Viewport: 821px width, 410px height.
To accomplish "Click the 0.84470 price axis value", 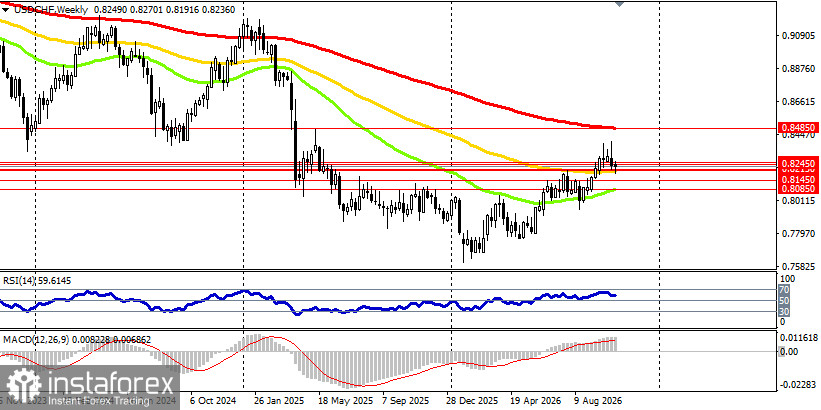I will coord(798,135).
